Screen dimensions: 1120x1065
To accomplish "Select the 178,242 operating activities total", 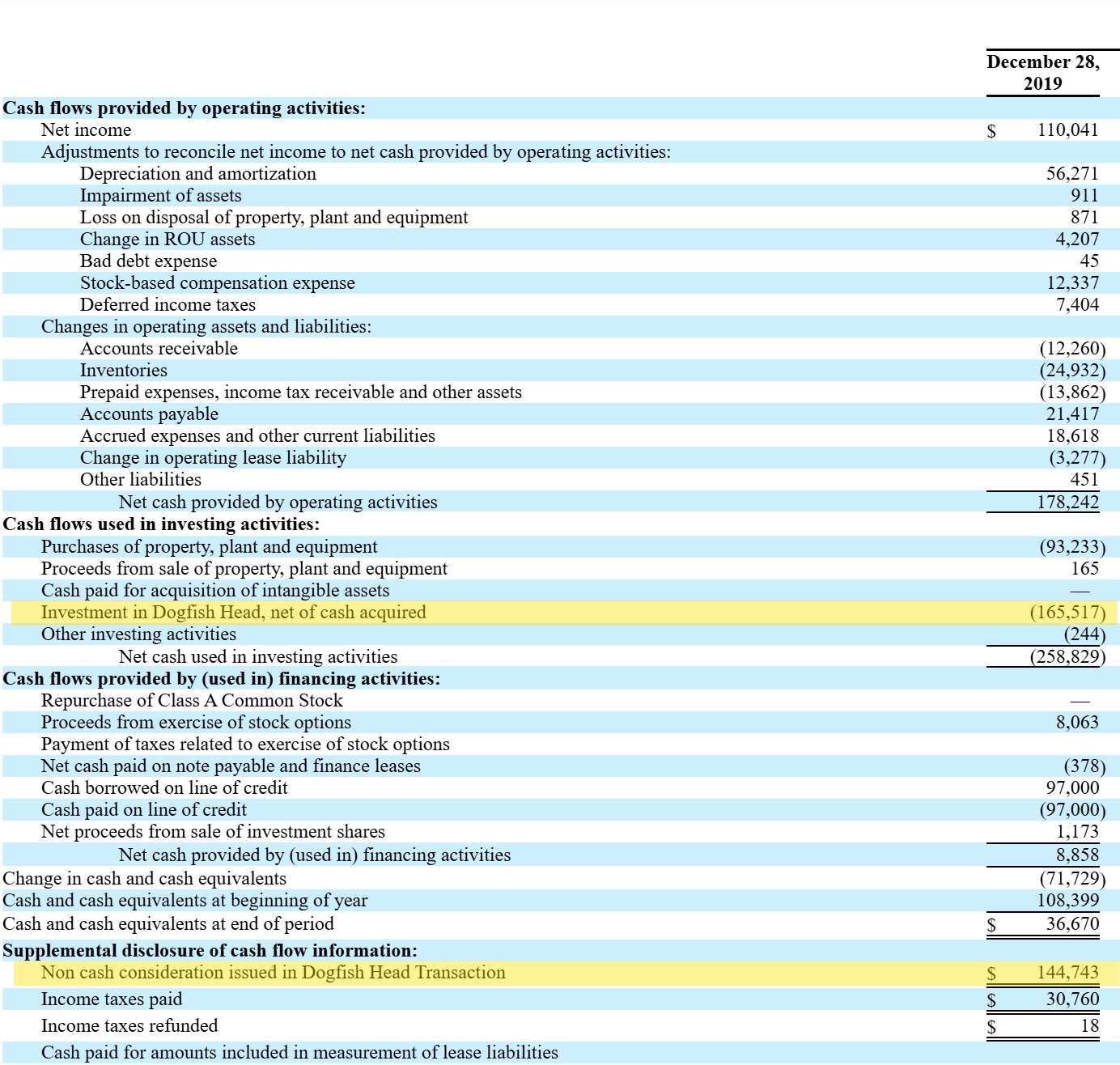I will pyautogui.click(x=1068, y=503).
